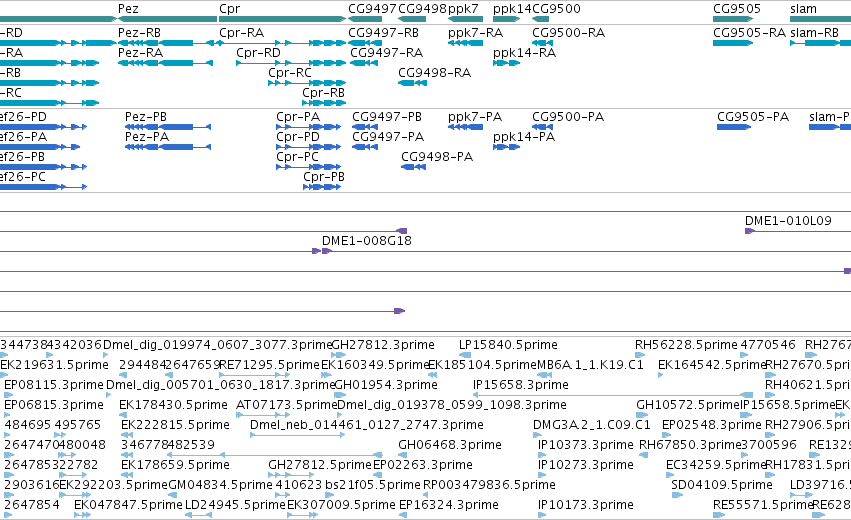Screen dimensions: 851x520
Task: Select the Pez-RA transcript
Action: point(166,63)
